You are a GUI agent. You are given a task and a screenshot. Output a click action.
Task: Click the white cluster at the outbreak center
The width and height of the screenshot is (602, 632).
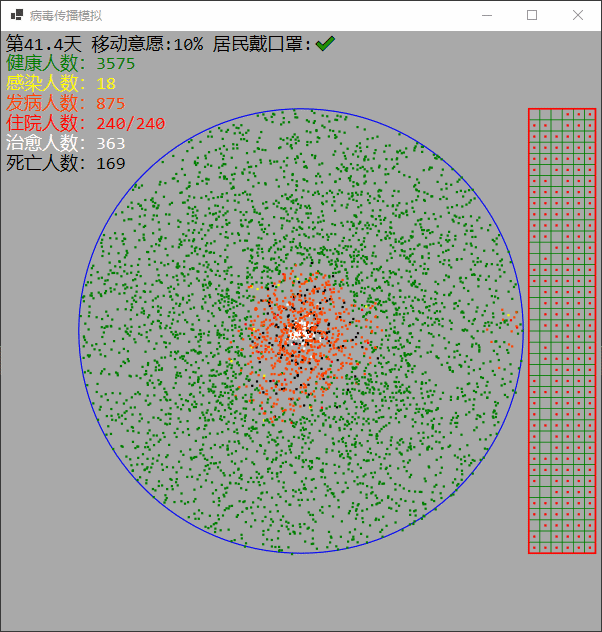tap(301, 333)
